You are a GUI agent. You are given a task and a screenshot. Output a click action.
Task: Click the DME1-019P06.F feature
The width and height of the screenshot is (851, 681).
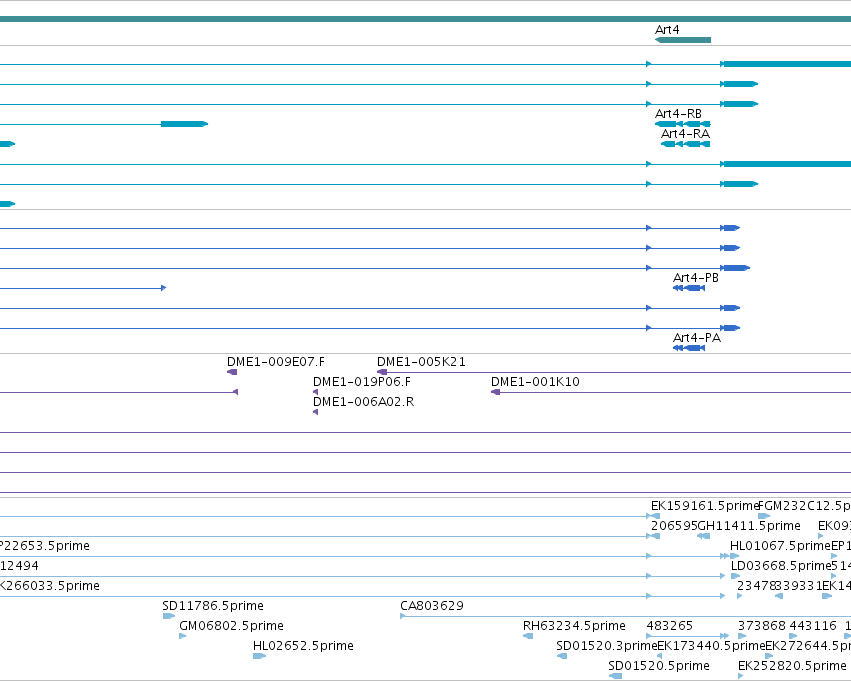[315, 392]
